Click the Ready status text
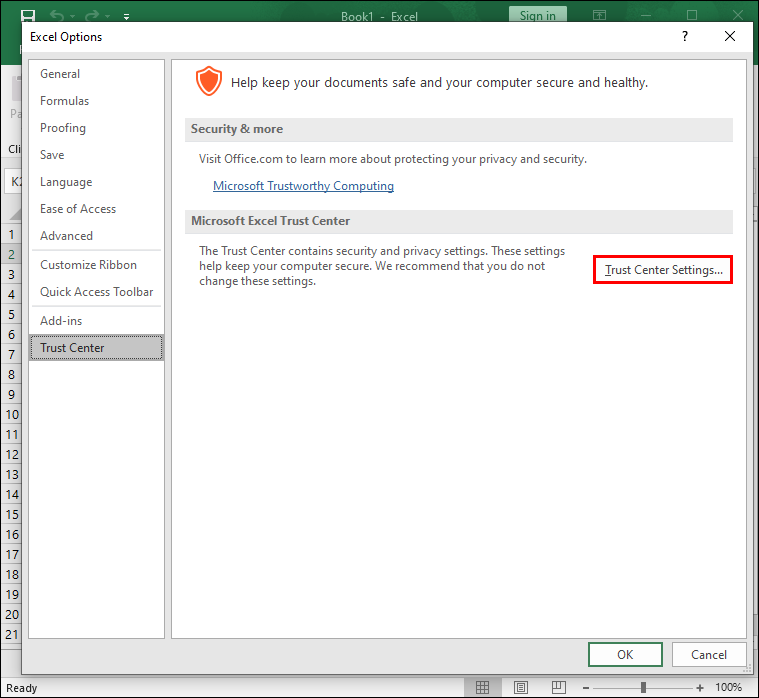759x698 pixels. coord(21,688)
